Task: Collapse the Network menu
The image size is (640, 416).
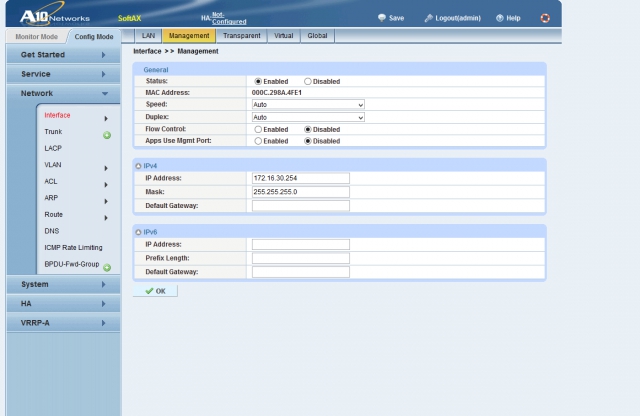Action: (63, 93)
